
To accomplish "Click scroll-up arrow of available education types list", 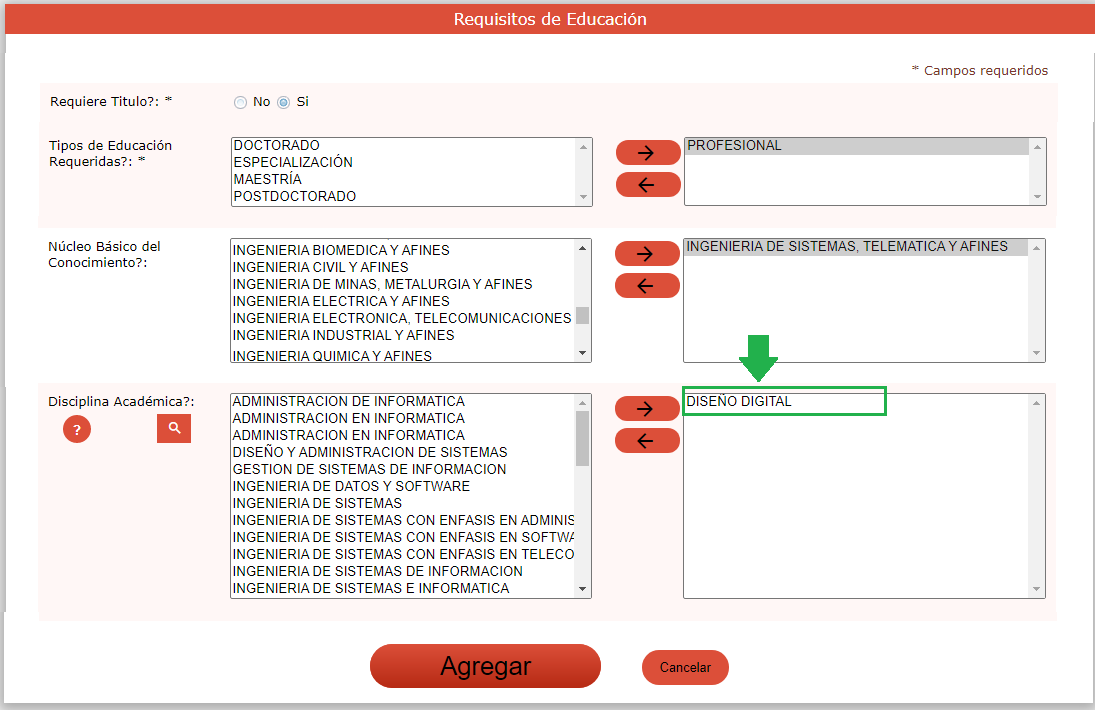I will [583, 147].
